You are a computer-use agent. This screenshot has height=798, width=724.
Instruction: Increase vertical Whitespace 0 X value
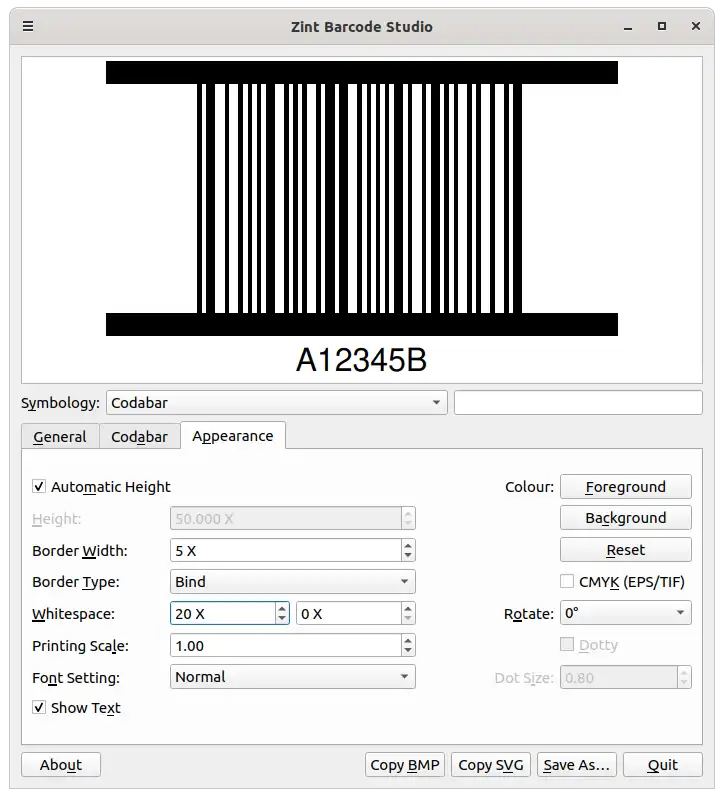click(x=408, y=608)
